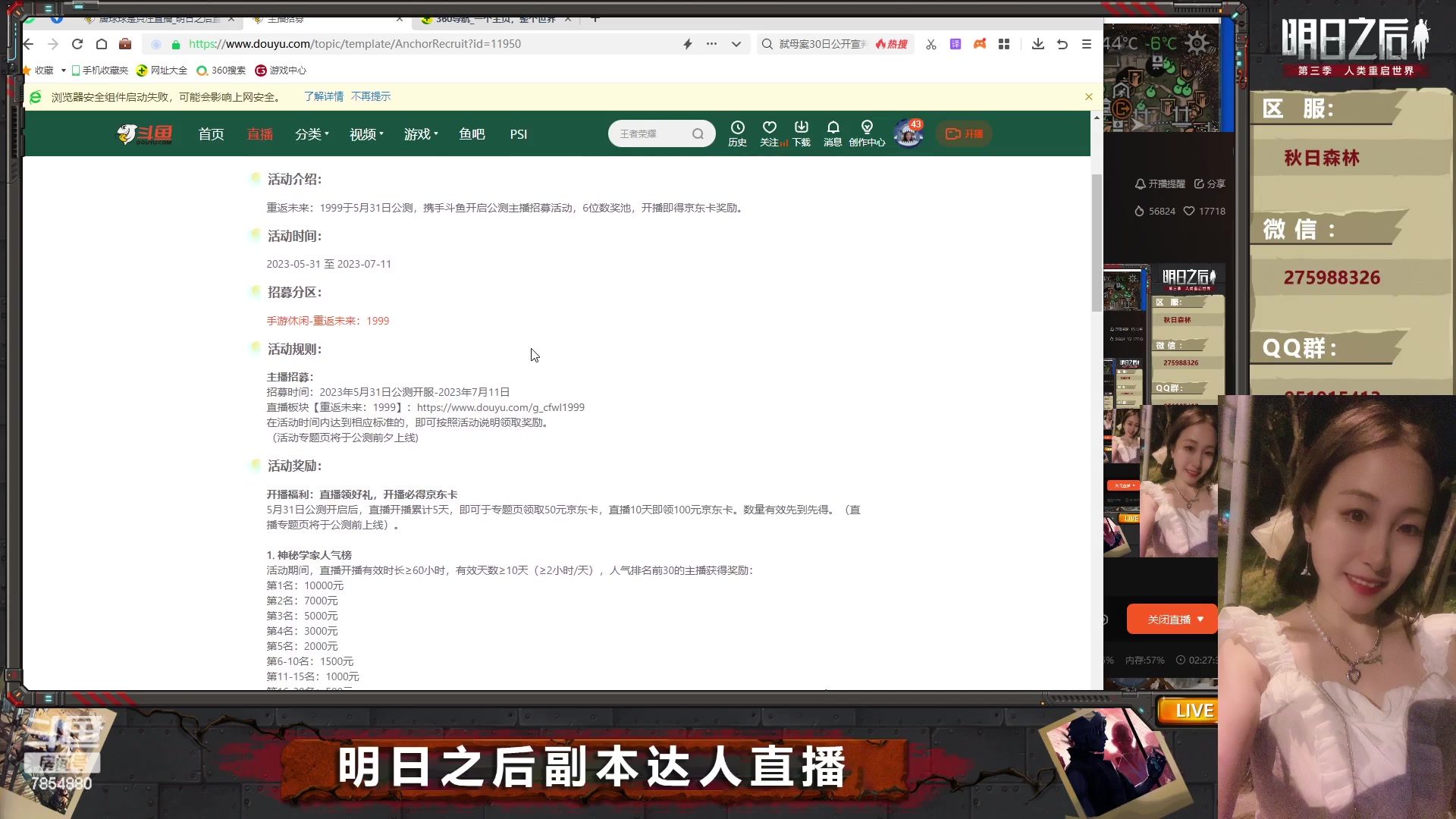Click the 活动奖励 section heading
This screenshot has width=1456, height=819.
tap(294, 466)
